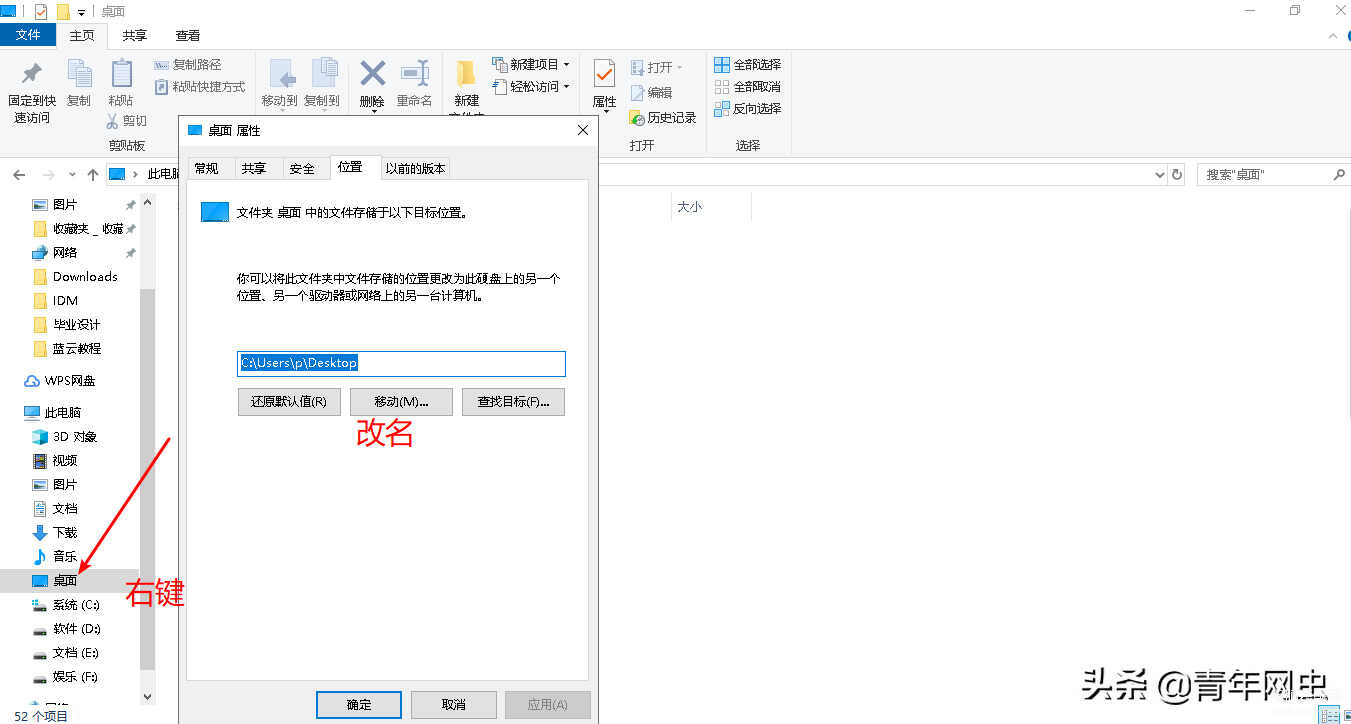Screen dimensions: 1351x724
Task: Click Edit (编辑) in the ribbon
Action: pyautogui.click(x=651, y=93)
